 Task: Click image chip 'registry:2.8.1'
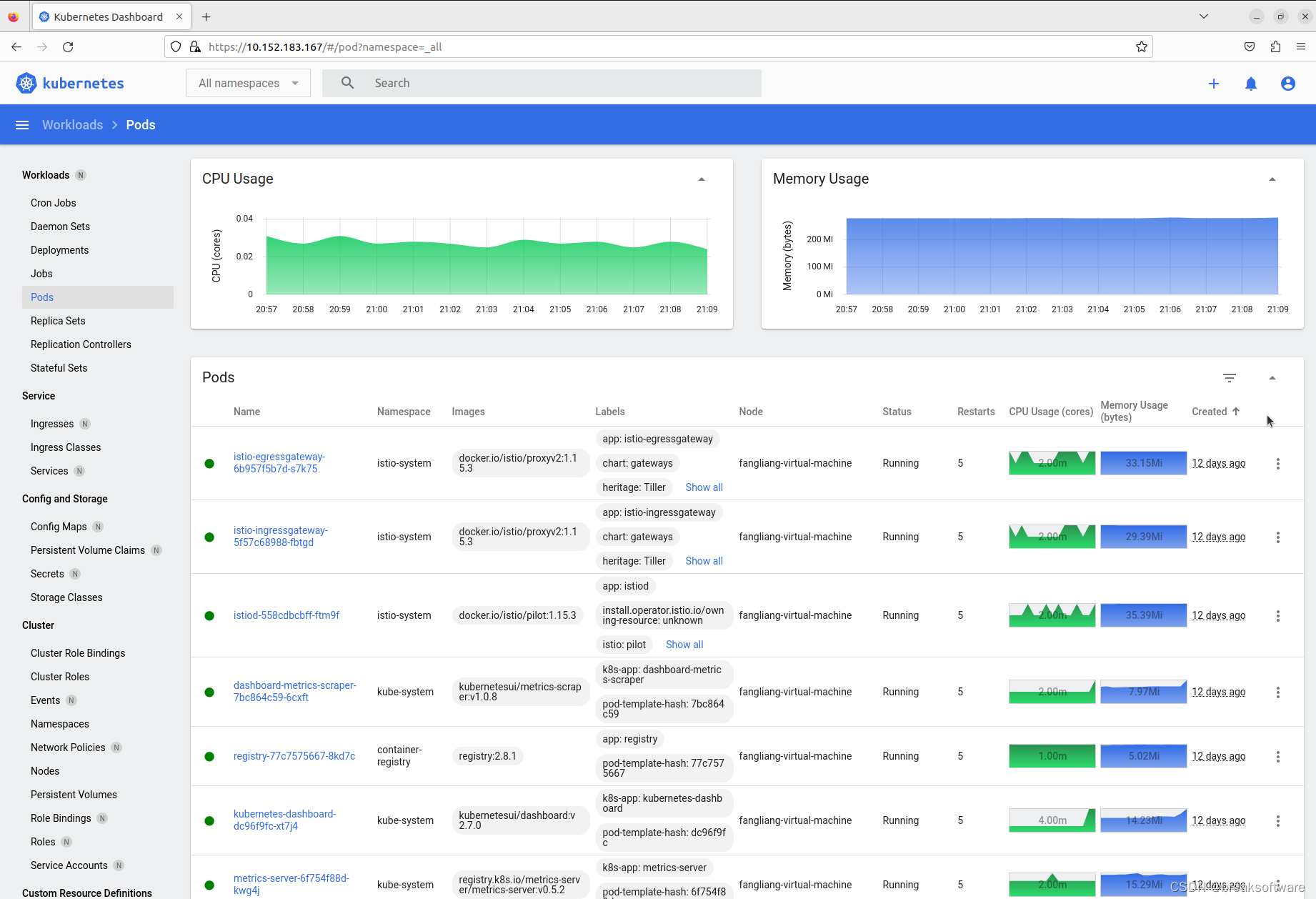coord(487,756)
